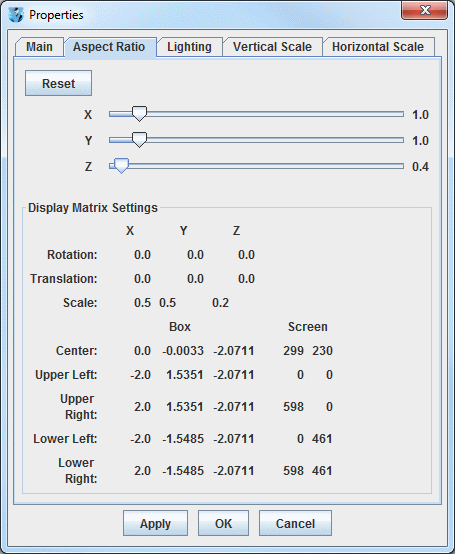The image size is (455, 554).
Task: Click the Scale Z value 0.2
Action: [x=220, y=303]
